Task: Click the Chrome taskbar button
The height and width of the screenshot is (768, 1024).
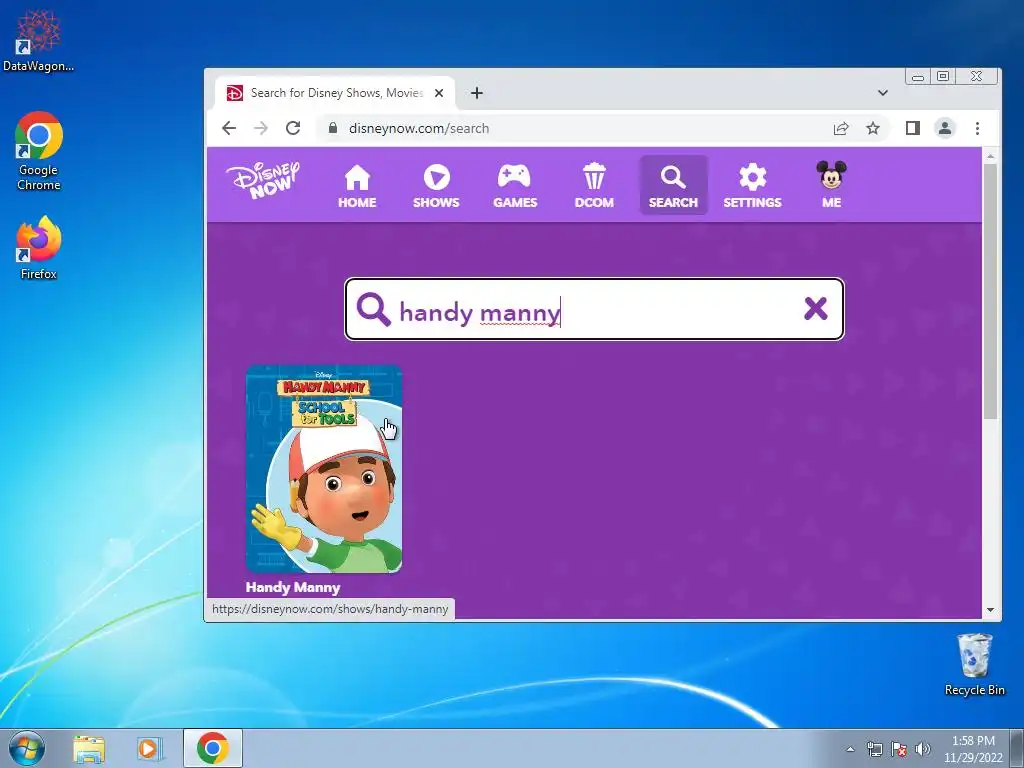Action: point(213,748)
